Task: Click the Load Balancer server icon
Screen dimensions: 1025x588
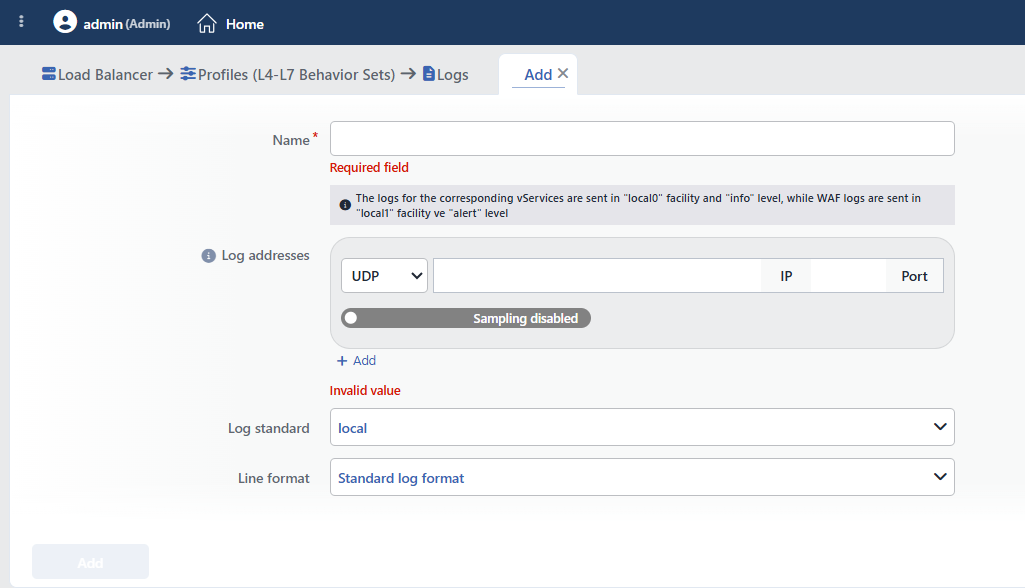Action: [48, 73]
